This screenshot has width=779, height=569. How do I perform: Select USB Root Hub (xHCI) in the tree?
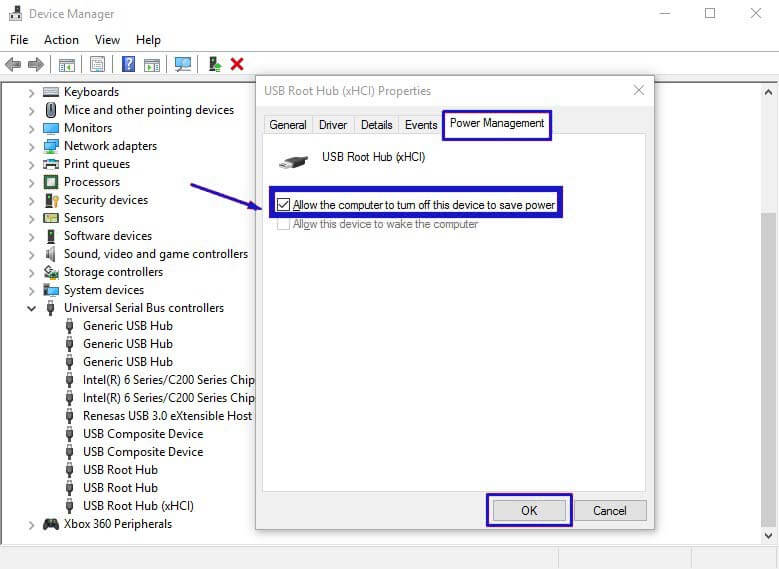[138, 506]
